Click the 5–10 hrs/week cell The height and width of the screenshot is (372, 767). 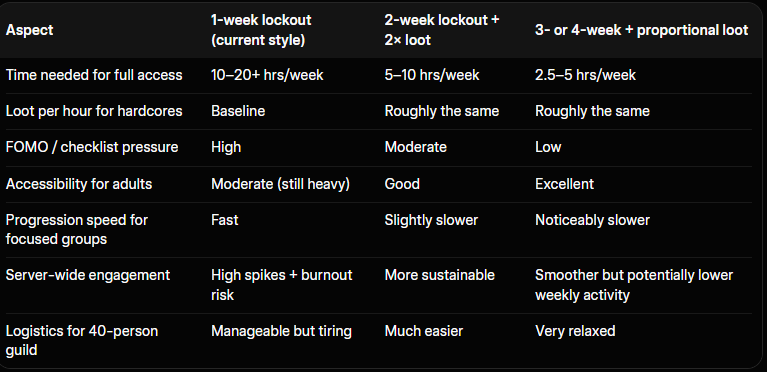click(432, 75)
